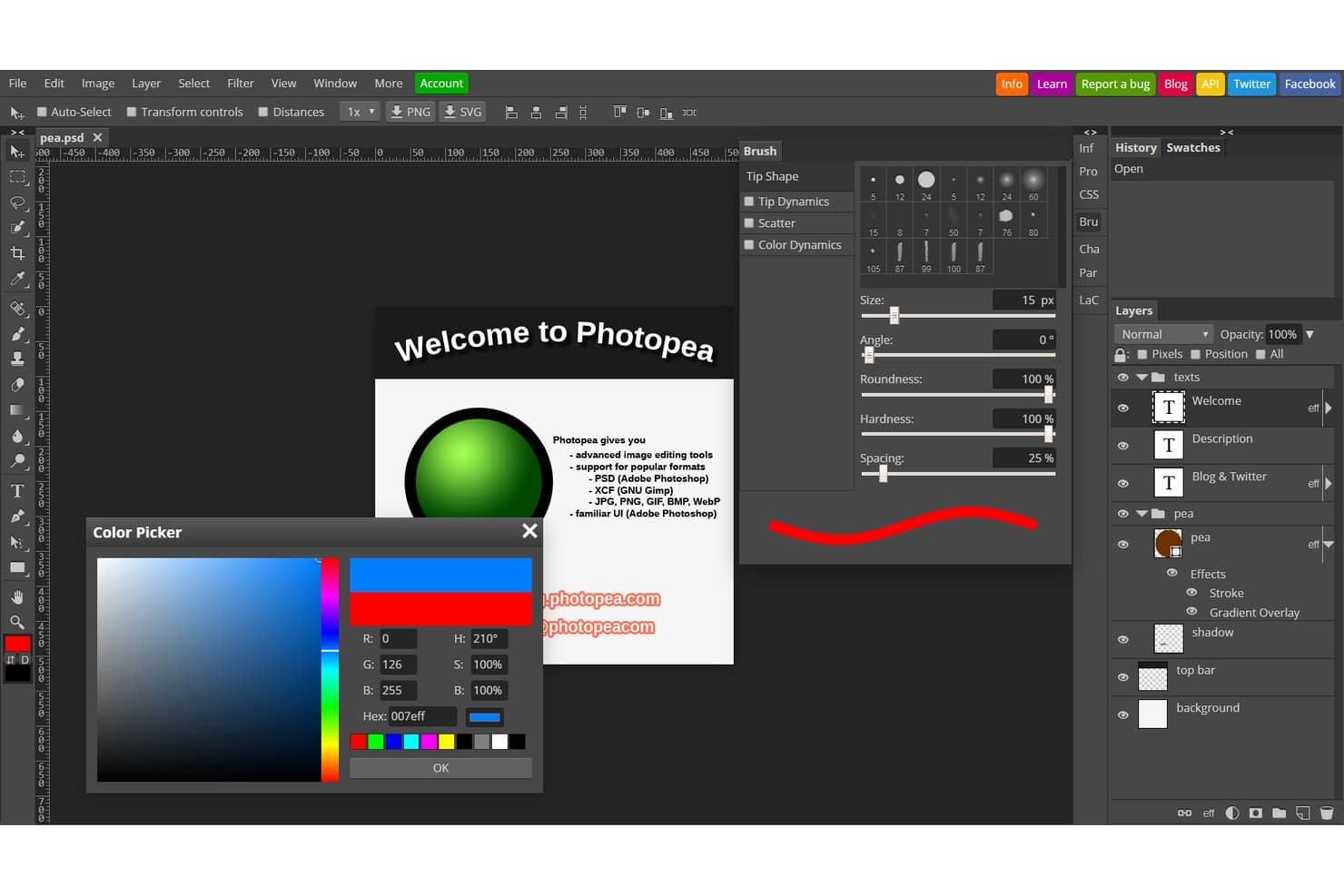
Task: Open the Opacity arrow dropdown
Action: (x=1309, y=334)
